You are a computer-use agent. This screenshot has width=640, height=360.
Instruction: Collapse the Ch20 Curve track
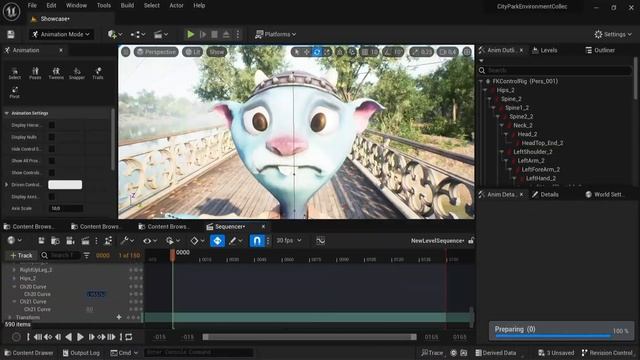pyautogui.click(x=14, y=287)
